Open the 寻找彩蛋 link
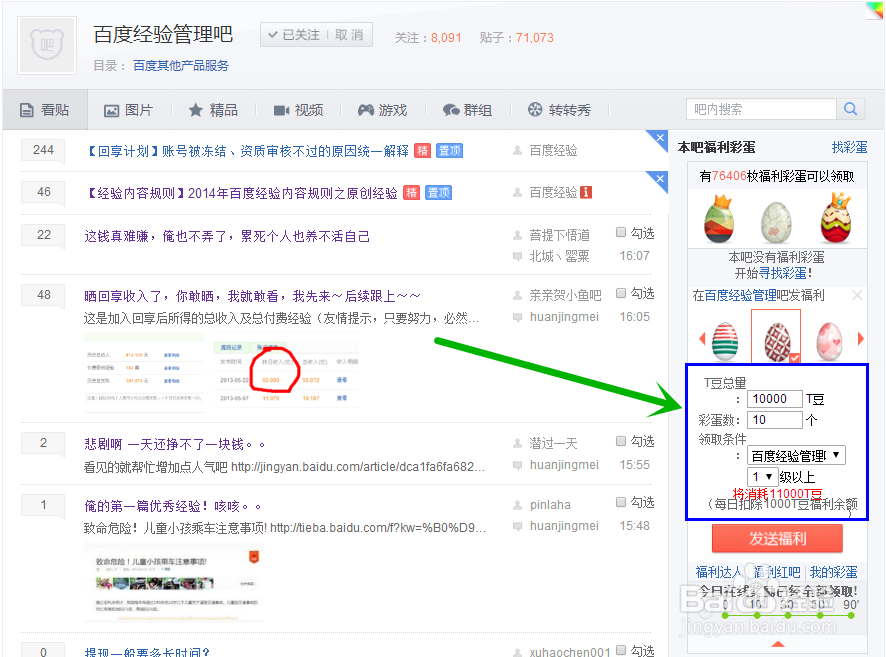The width and height of the screenshot is (886, 657). 783,273
